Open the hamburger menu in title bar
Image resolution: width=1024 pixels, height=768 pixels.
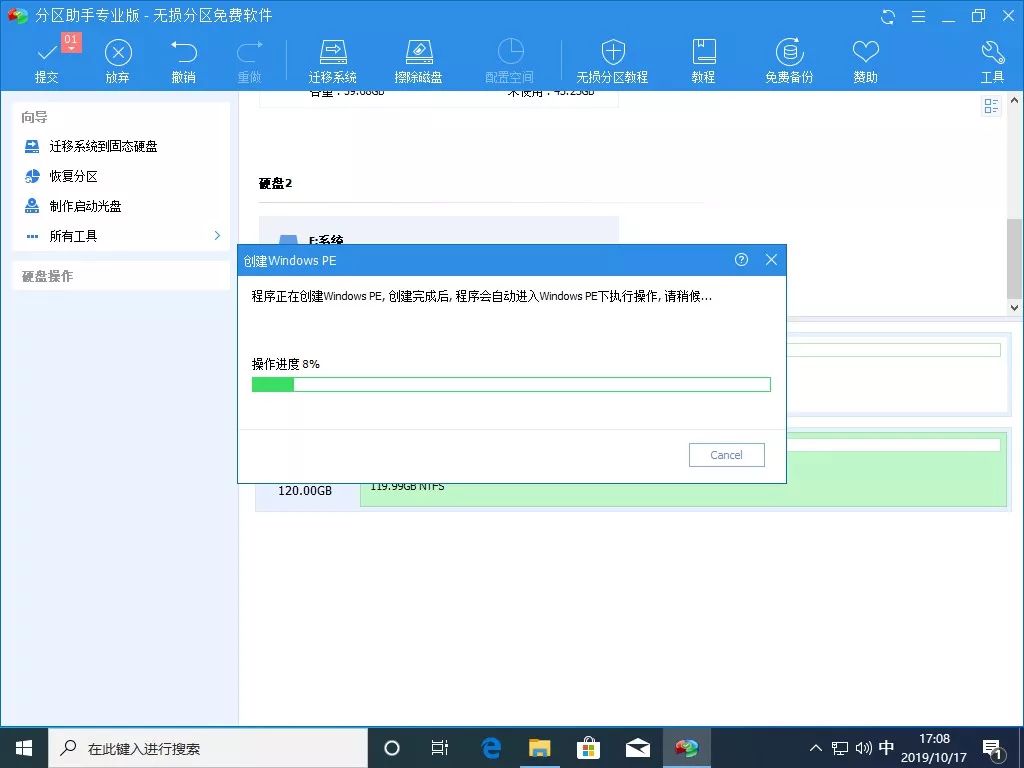[x=918, y=16]
